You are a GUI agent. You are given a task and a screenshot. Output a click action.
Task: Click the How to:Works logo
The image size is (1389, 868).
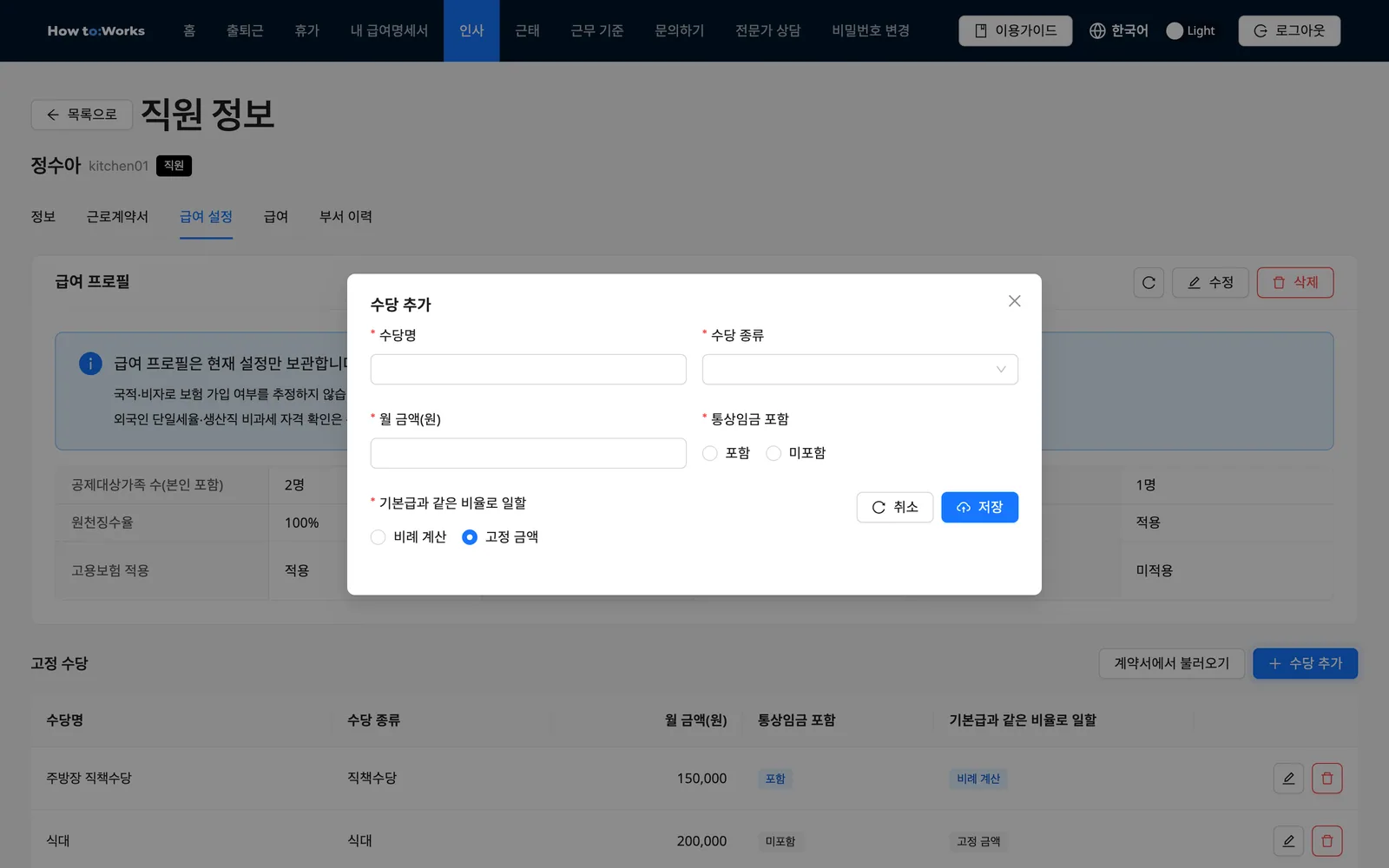(x=96, y=30)
